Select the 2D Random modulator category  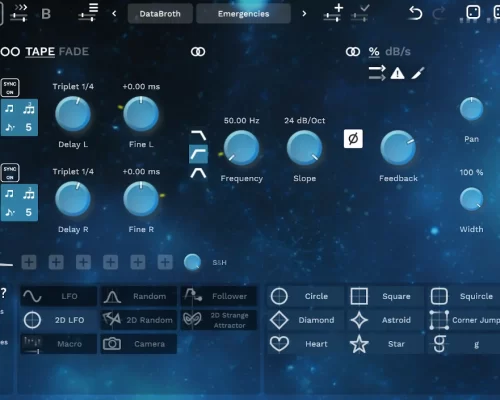(139, 320)
